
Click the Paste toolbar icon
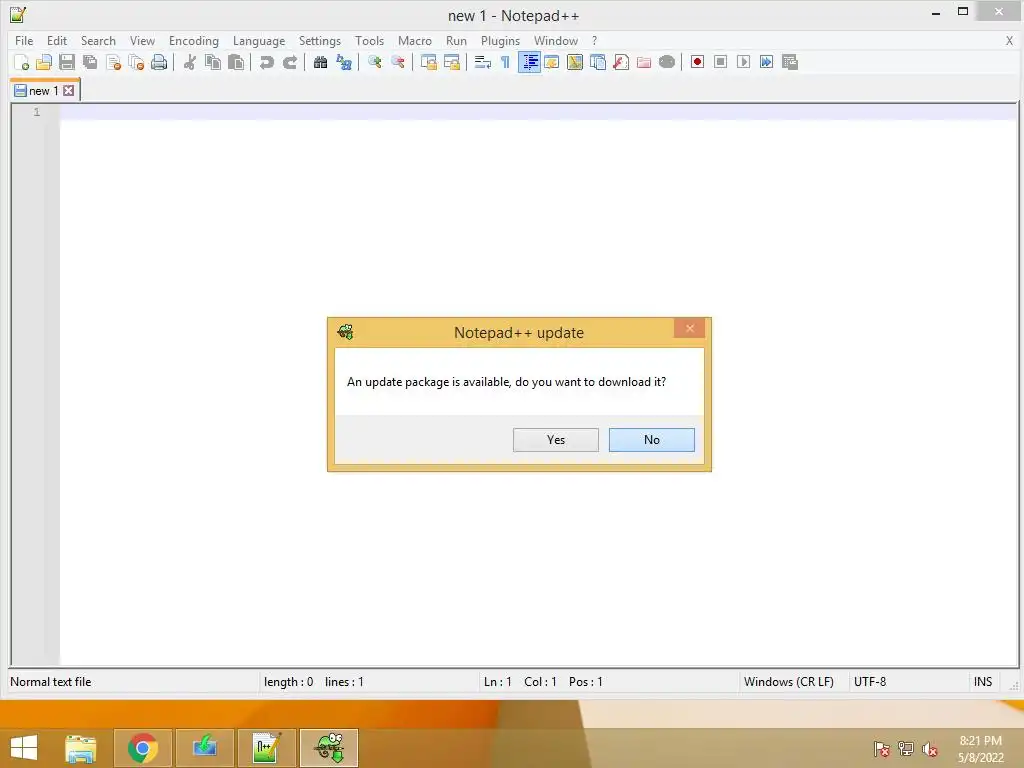click(236, 62)
